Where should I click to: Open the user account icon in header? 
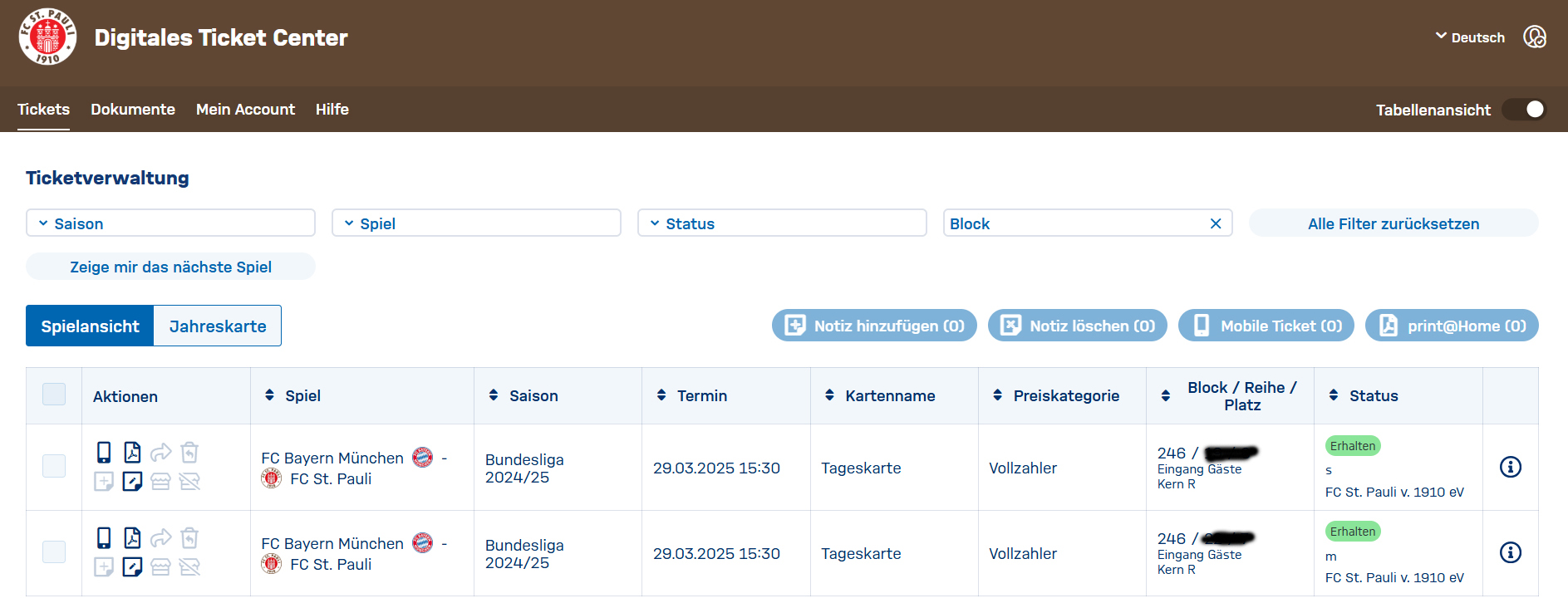(x=1535, y=37)
